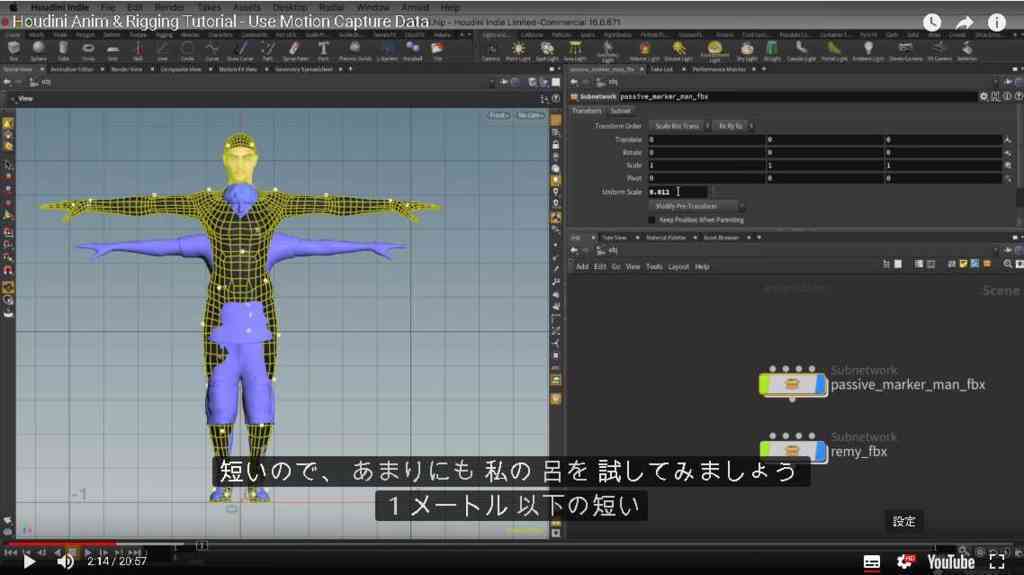
Task: Select the Null shelf tool
Action: point(138,50)
